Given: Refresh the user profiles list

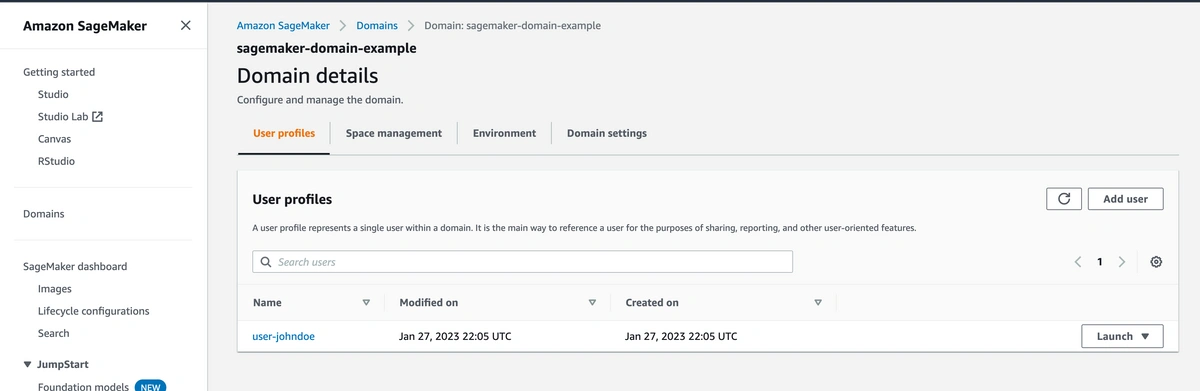Looking at the screenshot, I should pyautogui.click(x=1064, y=199).
